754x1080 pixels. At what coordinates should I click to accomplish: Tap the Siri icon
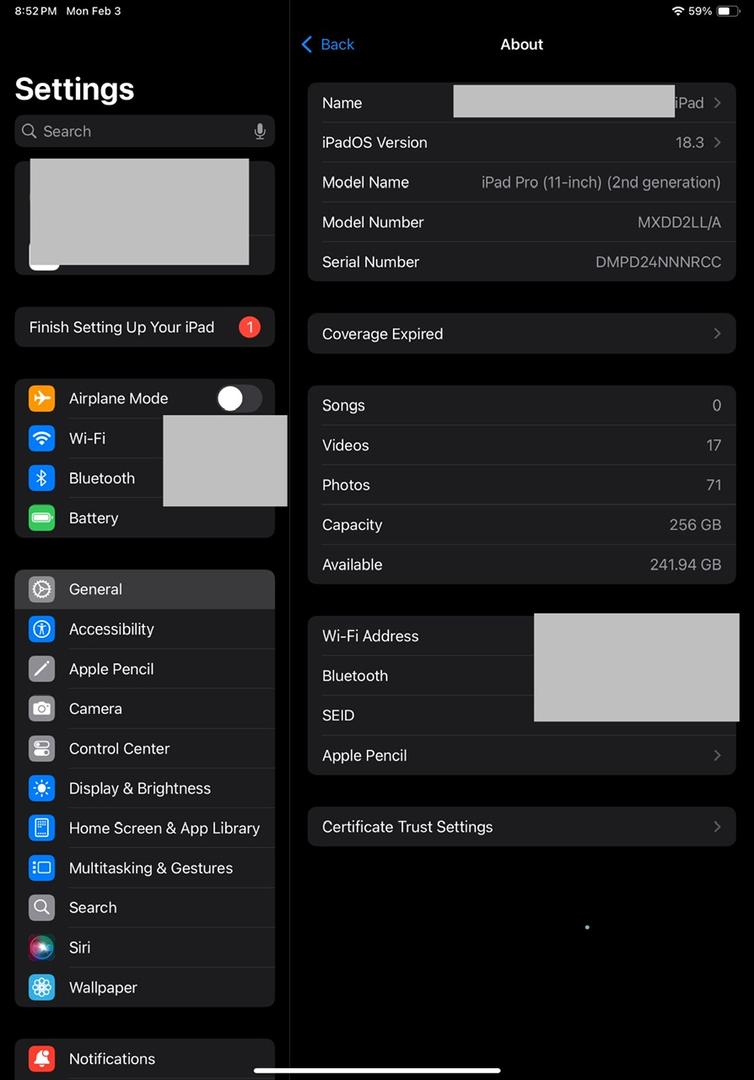(42, 948)
